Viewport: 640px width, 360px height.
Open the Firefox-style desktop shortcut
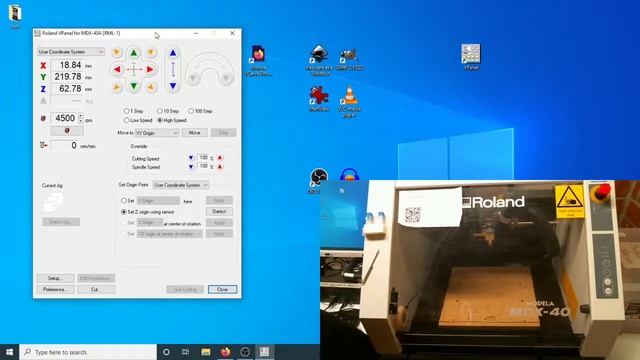(x=258, y=60)
